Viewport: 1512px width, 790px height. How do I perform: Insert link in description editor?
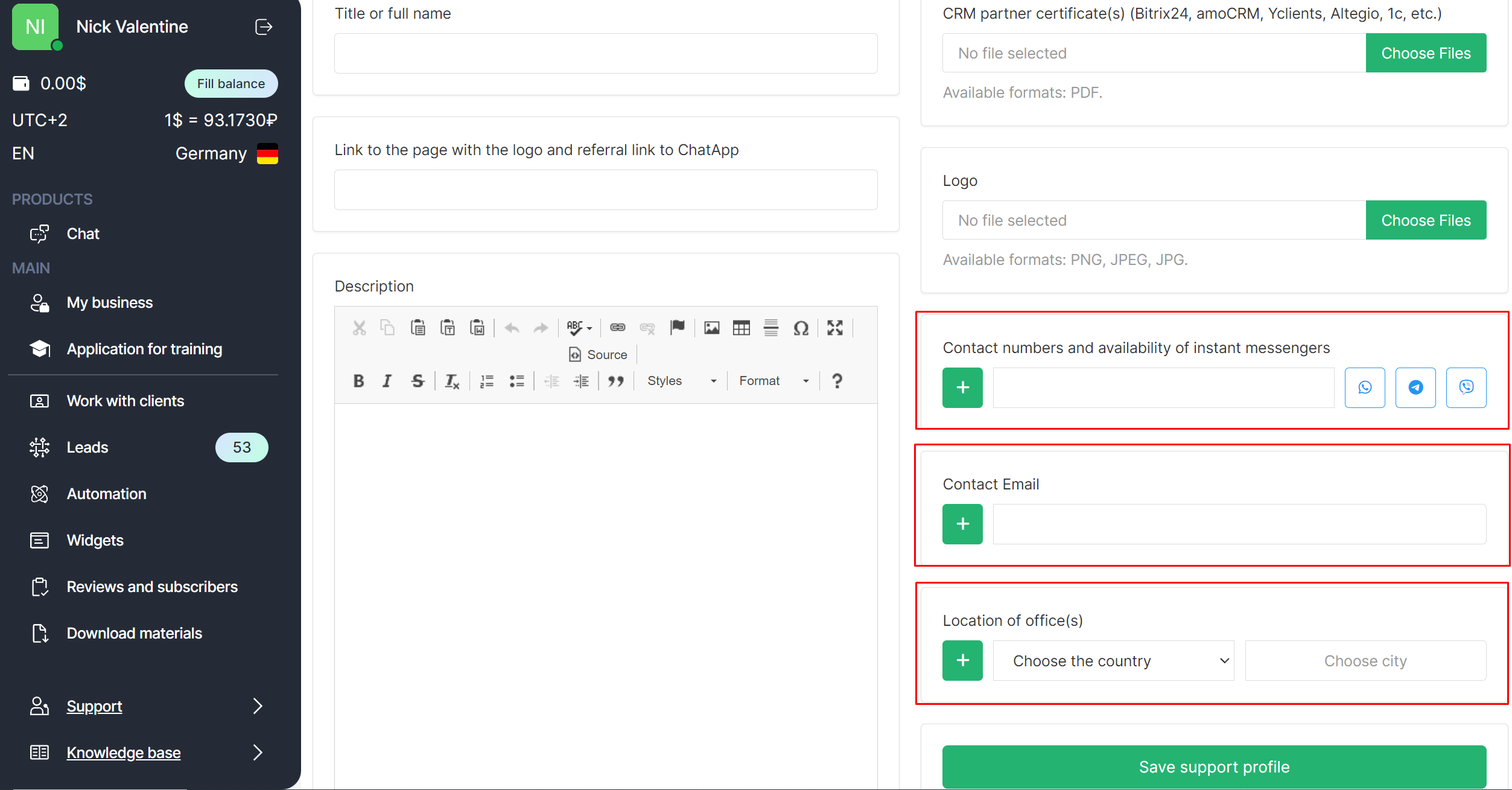[x=617, y=328]
